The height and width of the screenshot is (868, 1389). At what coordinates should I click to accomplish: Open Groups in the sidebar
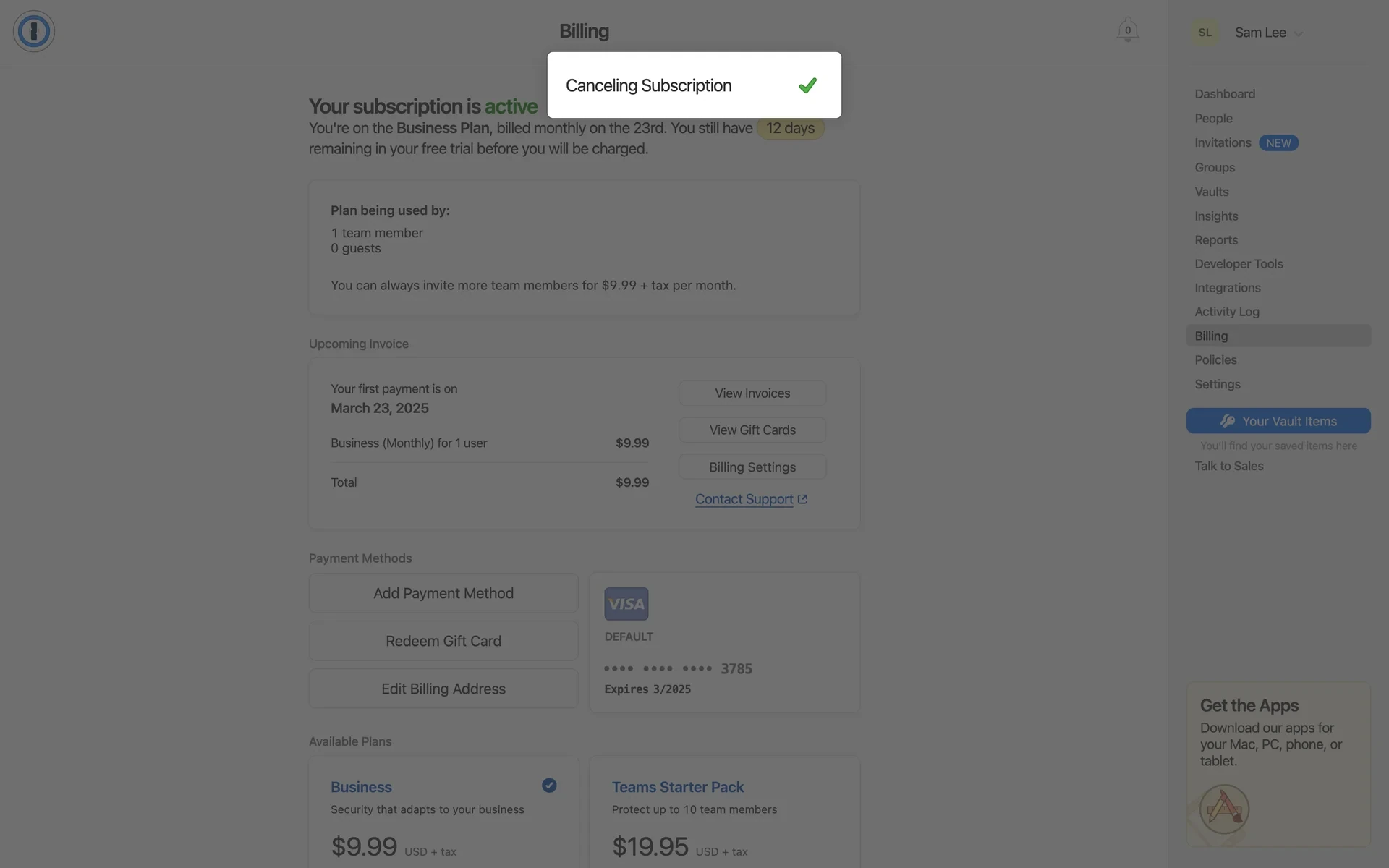(x=1215, y=168)
